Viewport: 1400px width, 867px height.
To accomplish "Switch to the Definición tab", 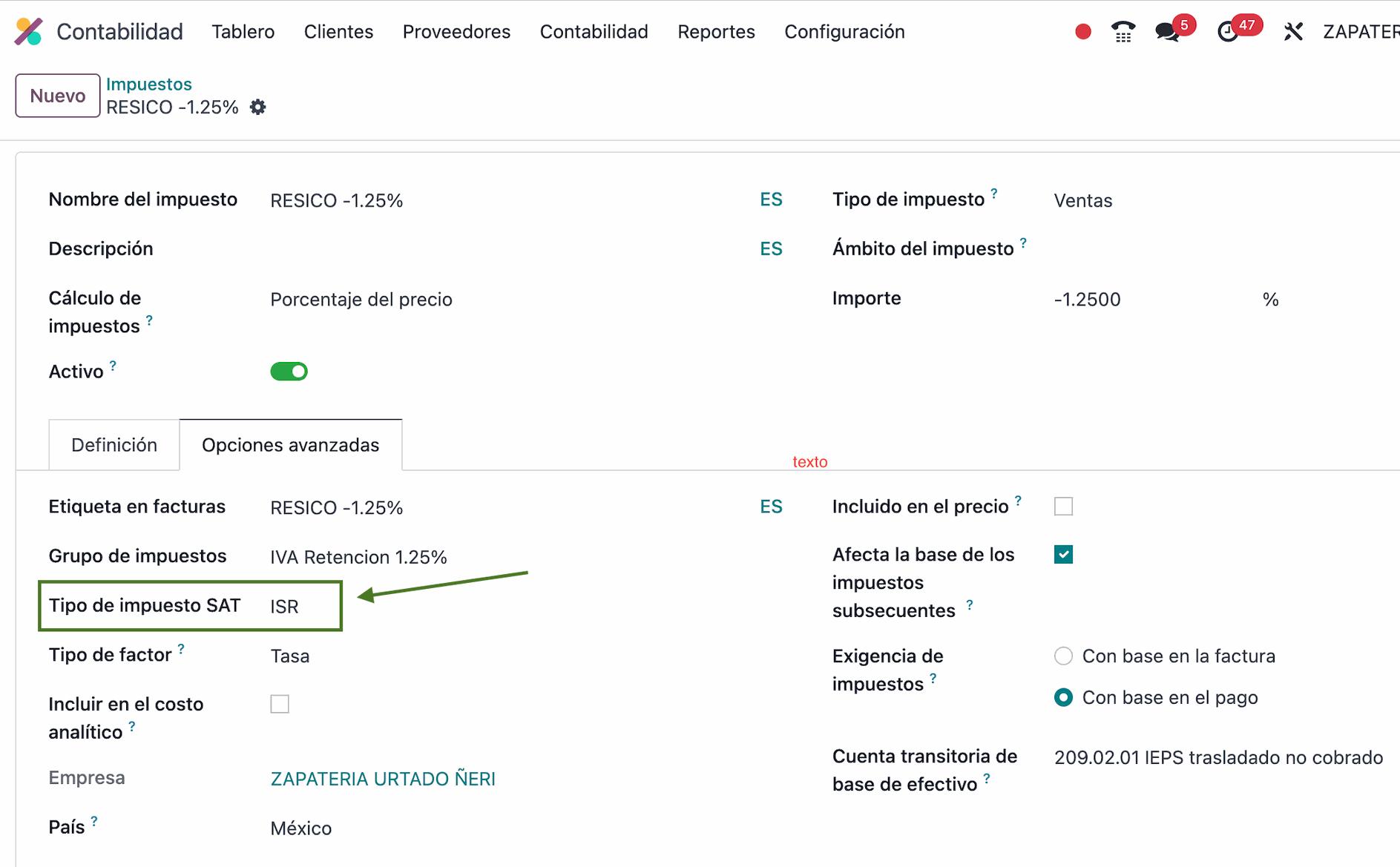I will tap(114, 445).
